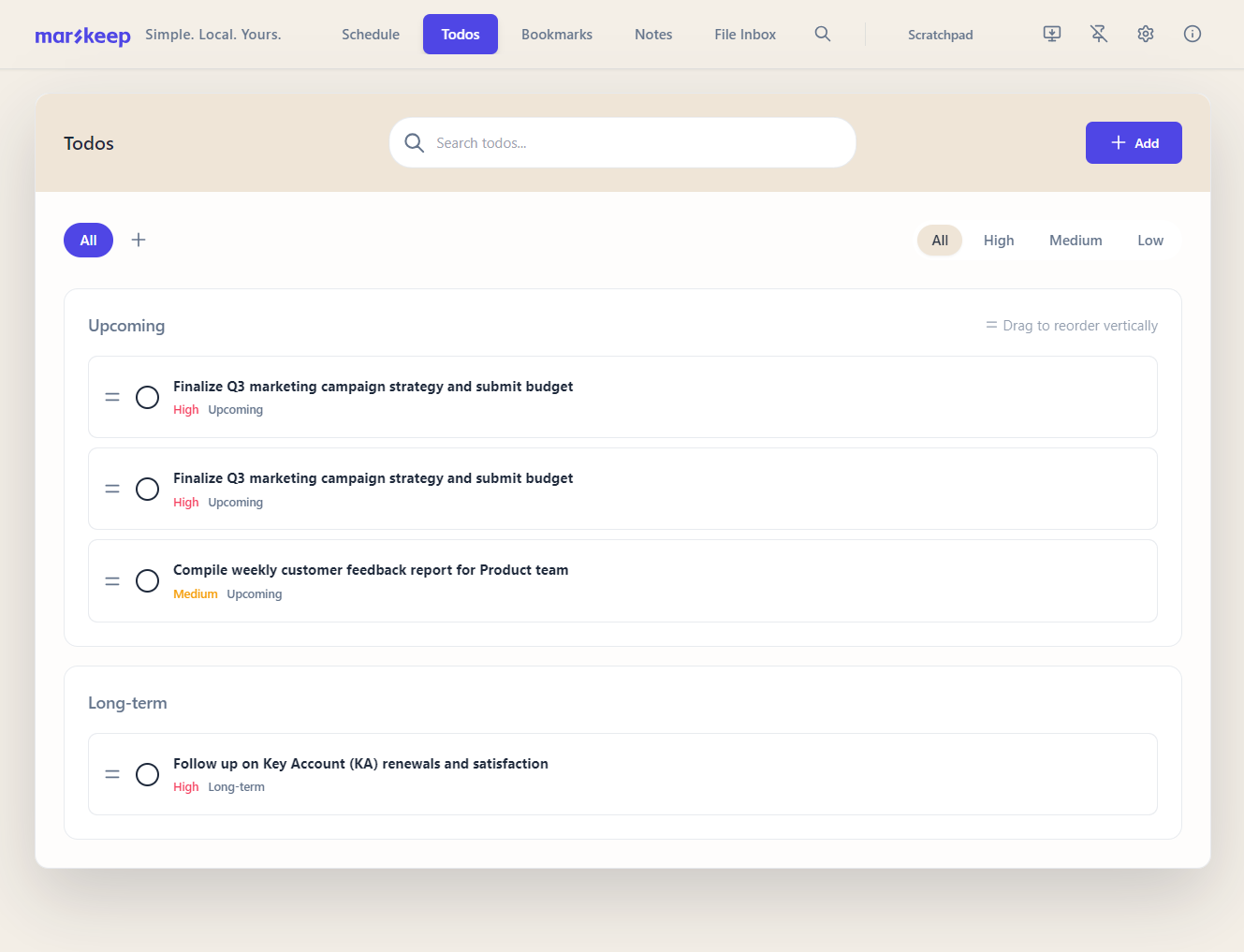Open settings with the gear icon
Image resolution: width=1244 pixels, height=952 pixels.
[x=1146, y=34]
